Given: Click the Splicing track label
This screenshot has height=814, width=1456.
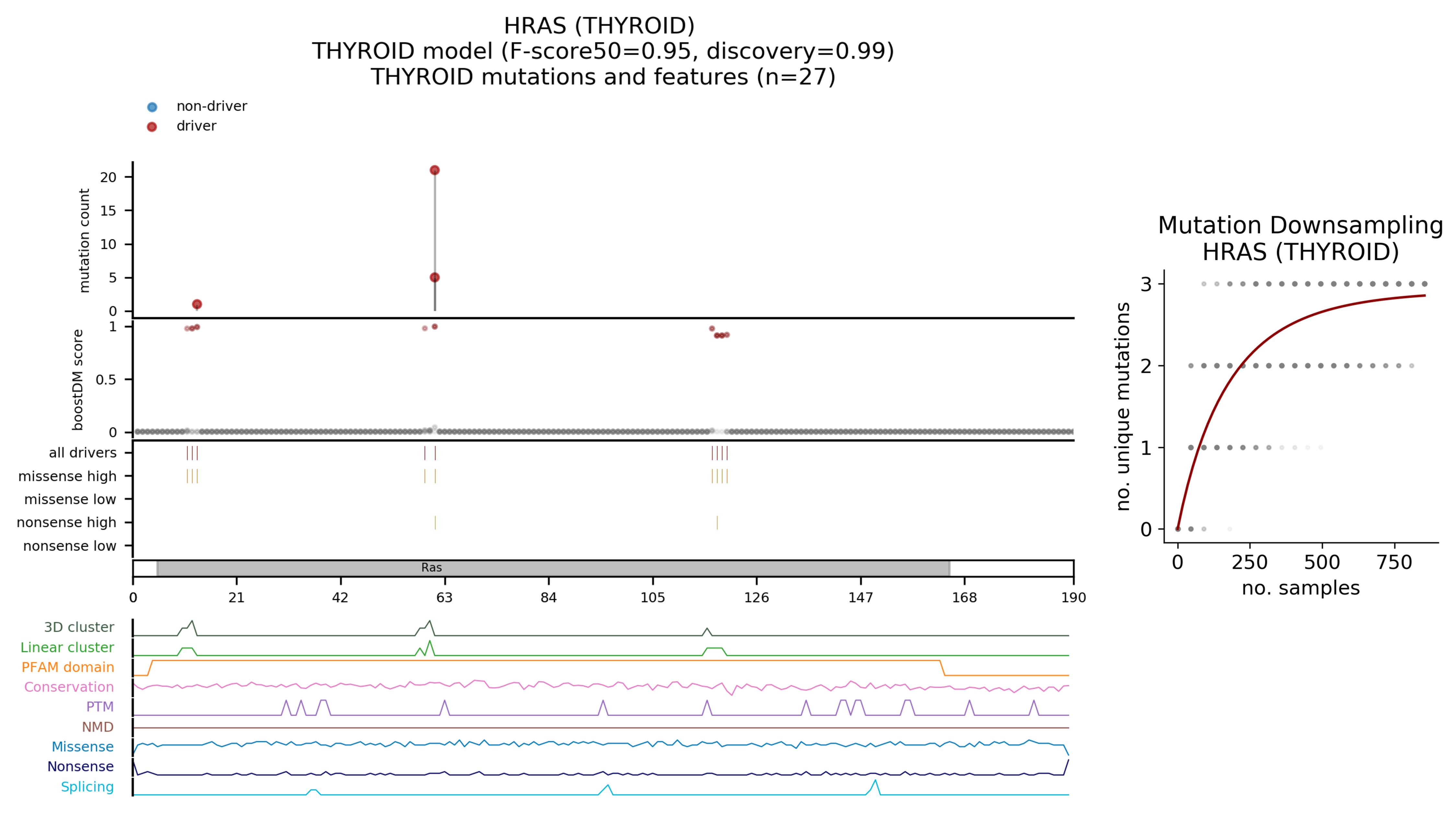Looking at the screenshot, I should tap(87, 786).
